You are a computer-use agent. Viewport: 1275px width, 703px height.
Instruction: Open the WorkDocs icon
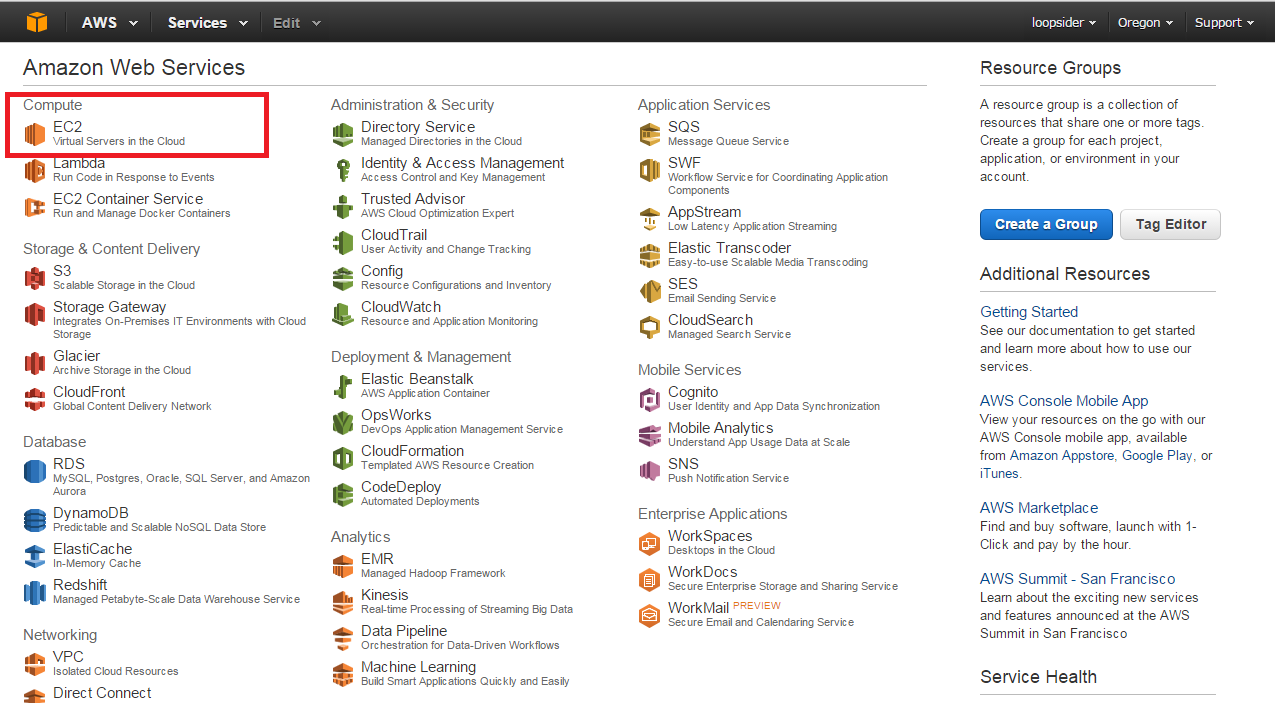coord(650,579)
